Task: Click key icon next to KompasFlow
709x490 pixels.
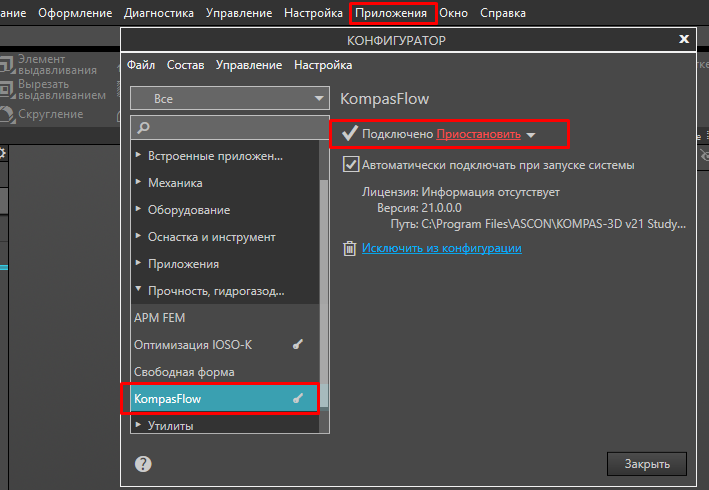Action: click(298, 398)
